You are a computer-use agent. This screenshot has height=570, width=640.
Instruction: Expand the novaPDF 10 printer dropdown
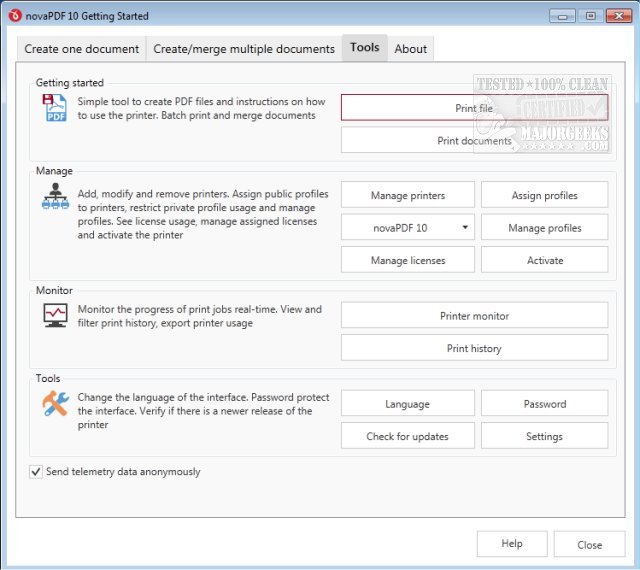pyautogui.click(x=407, y=228)
